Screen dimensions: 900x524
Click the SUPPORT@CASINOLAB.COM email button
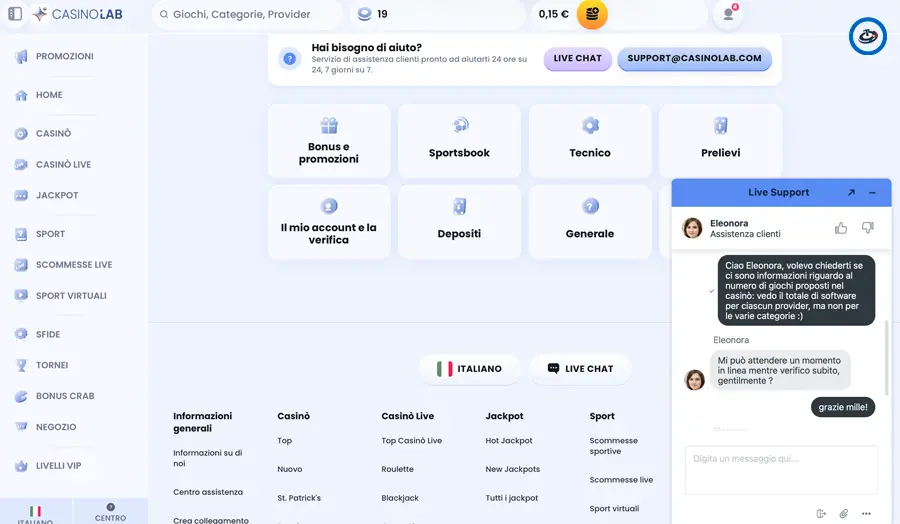pos(695,59)
